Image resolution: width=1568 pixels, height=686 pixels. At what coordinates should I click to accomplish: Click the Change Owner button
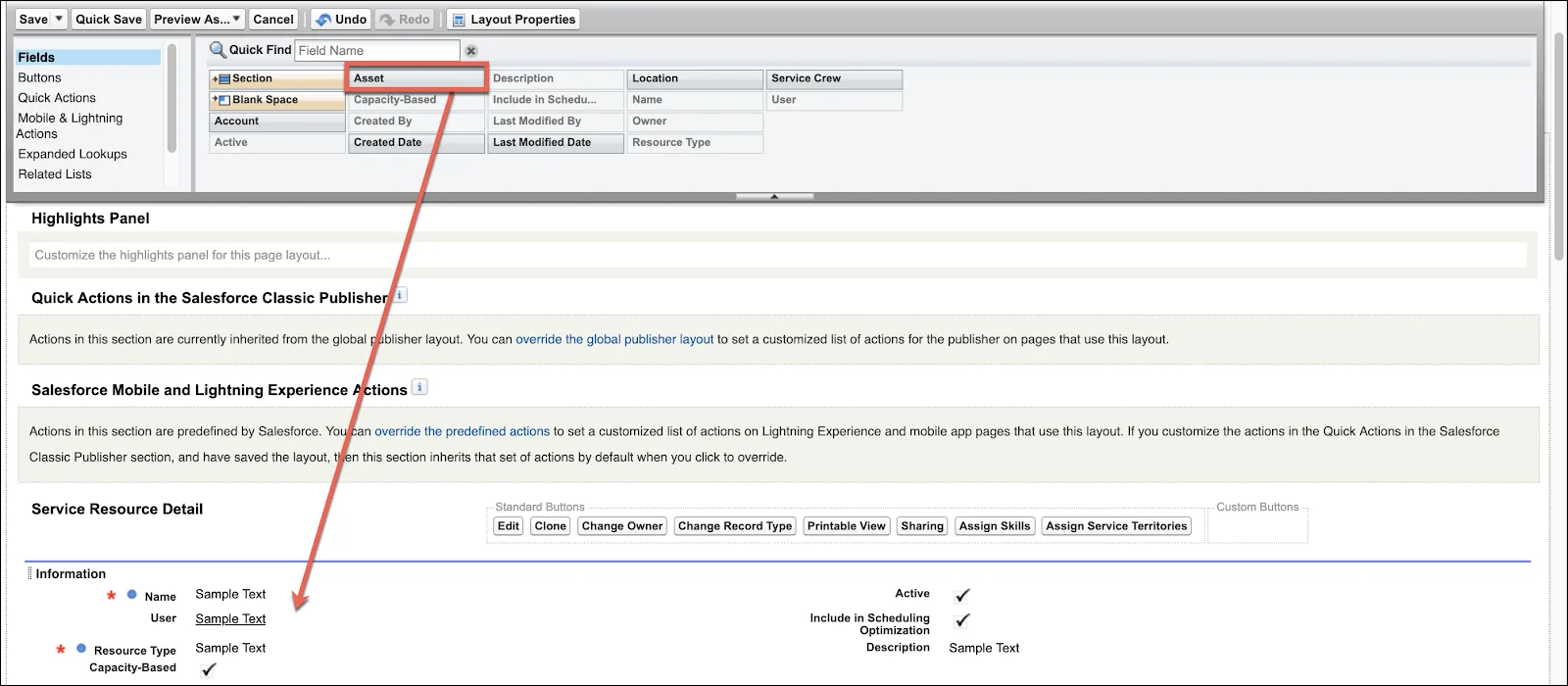point(622,526)
